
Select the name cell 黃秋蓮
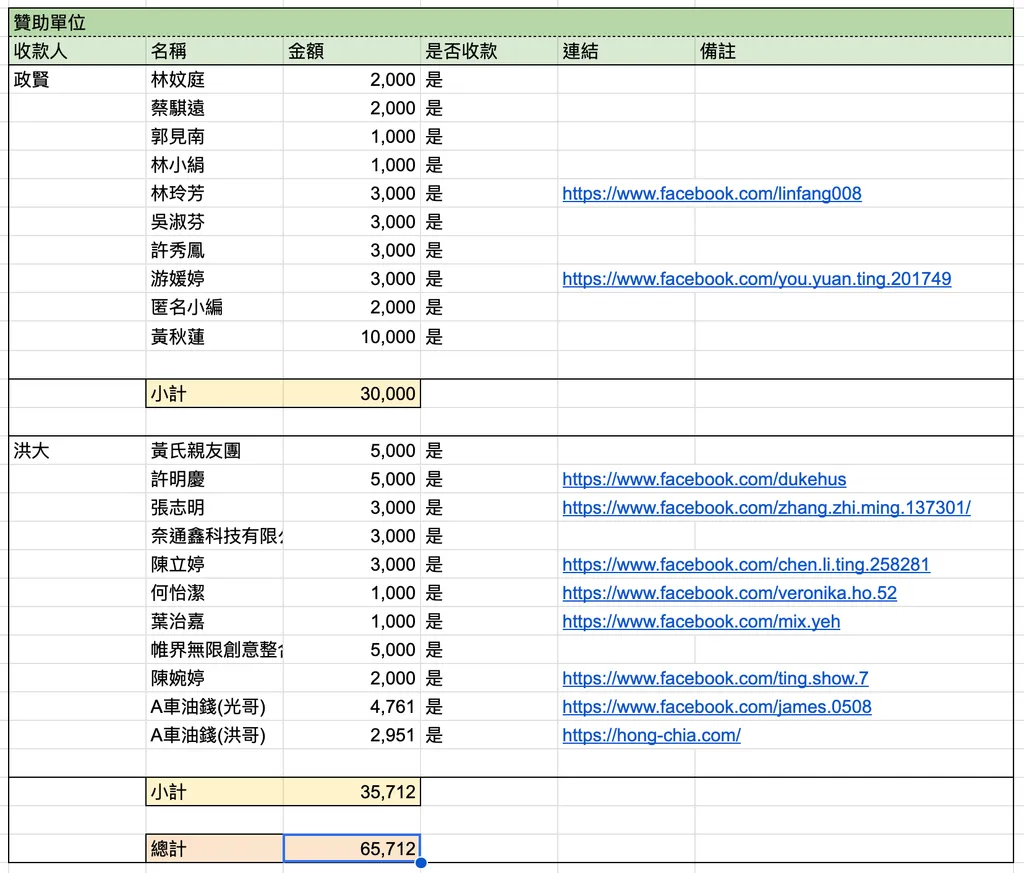(x=214, y=337)
